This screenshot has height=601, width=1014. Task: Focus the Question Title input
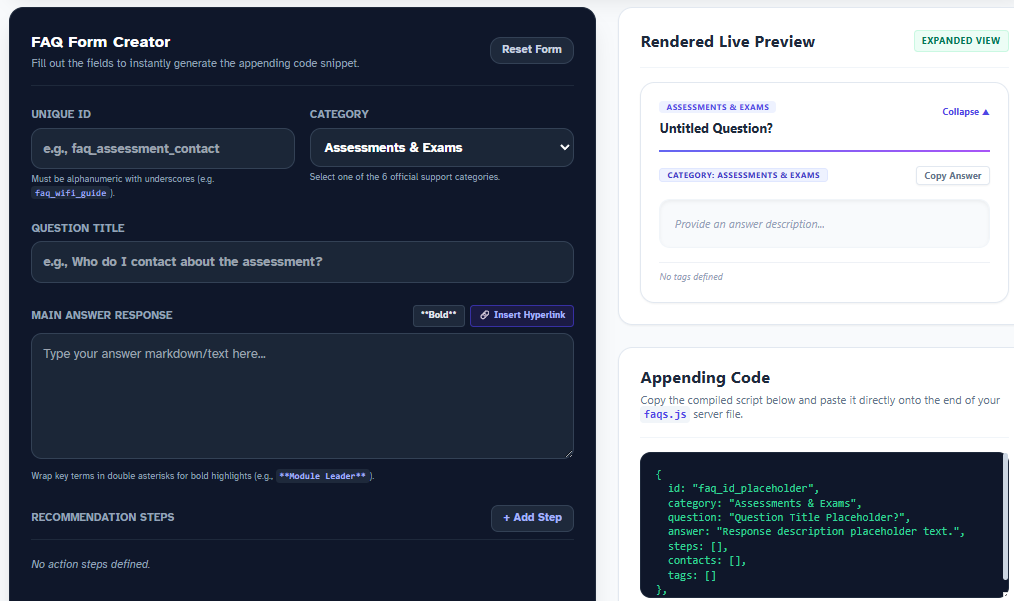coord(302,262)
